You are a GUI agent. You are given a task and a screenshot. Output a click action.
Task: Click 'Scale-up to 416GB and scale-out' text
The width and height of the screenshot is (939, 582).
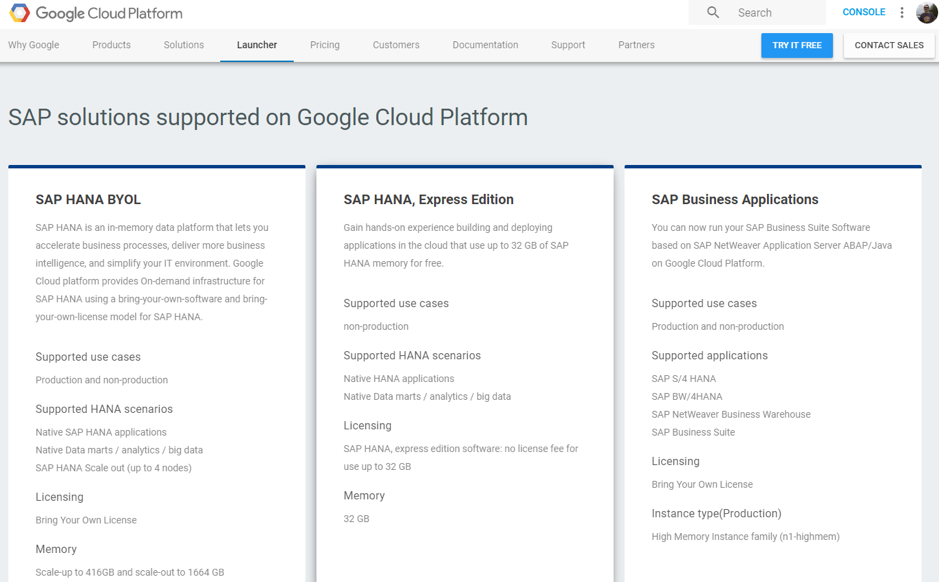pyautogui.click(x=129, y=572)
